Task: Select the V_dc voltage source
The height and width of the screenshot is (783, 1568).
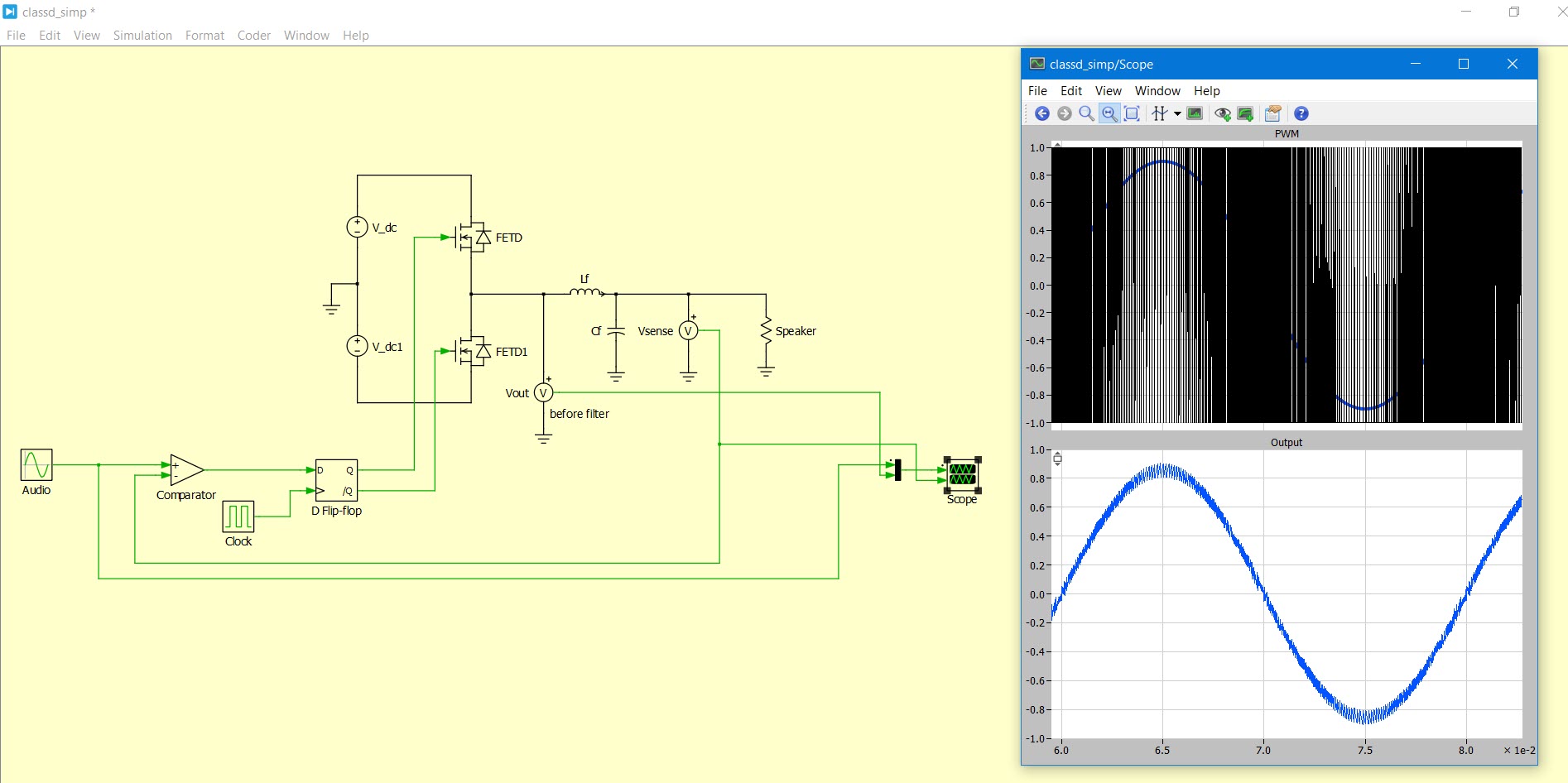Action: (357, 227)
